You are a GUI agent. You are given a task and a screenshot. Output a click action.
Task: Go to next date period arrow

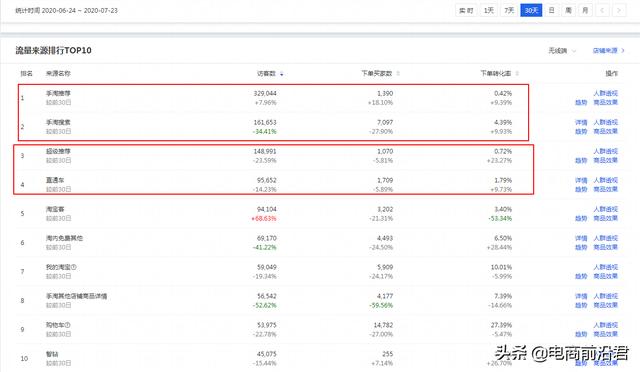click(619, 10)
